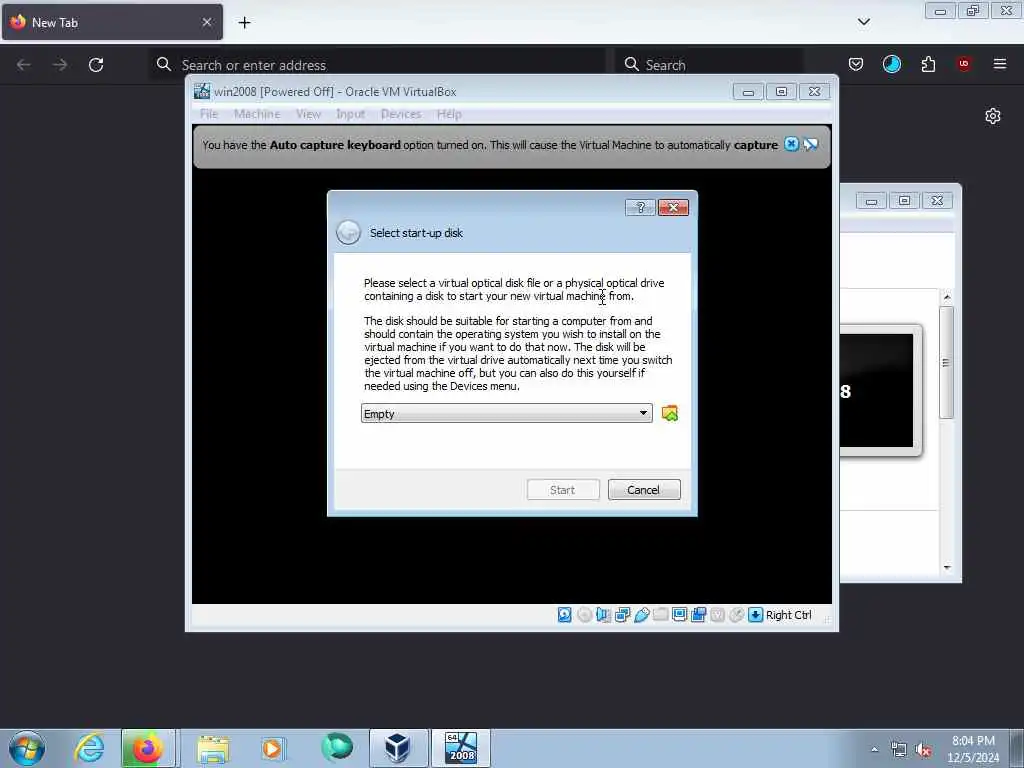Click the Start button in the dialog

tap(563, 490)
